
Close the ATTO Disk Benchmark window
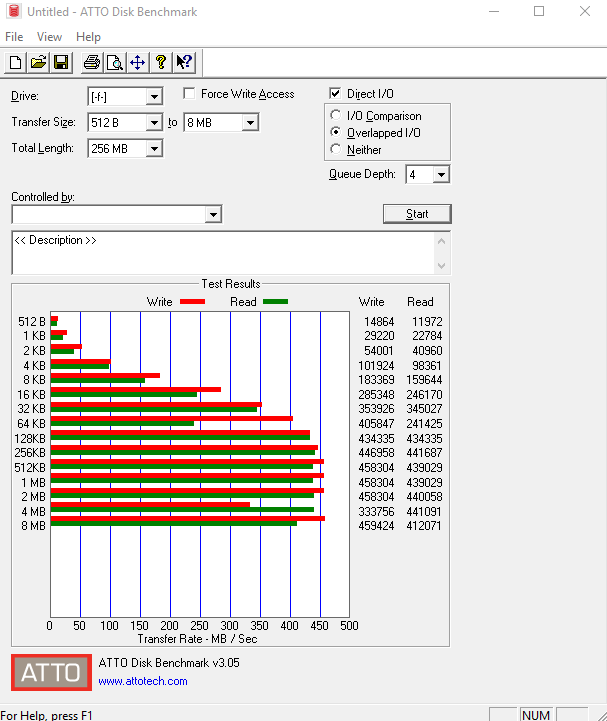point(584,11)
